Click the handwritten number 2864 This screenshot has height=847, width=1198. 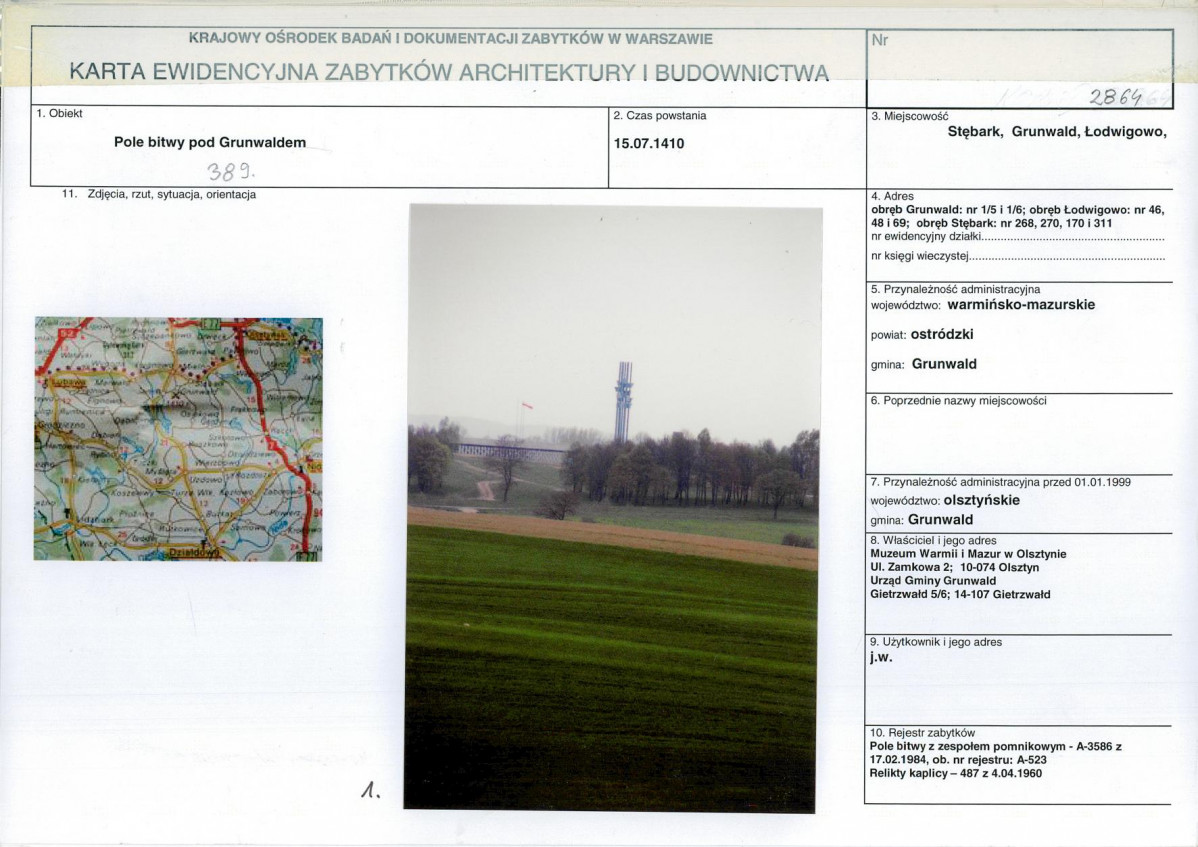1118,97
